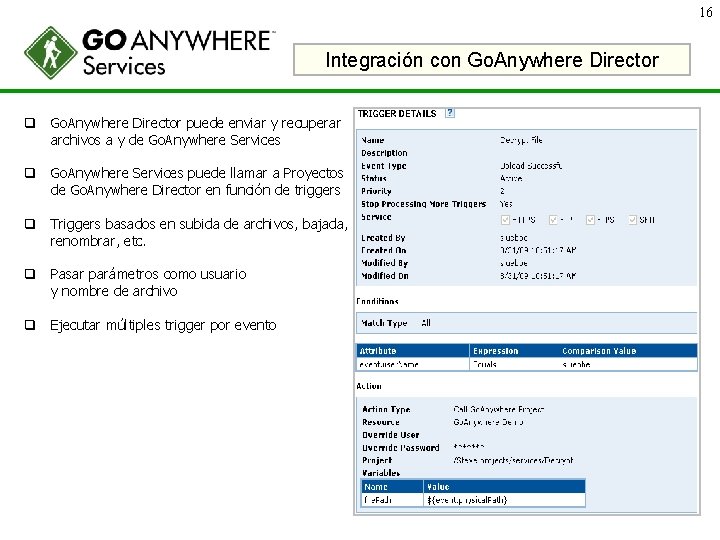Click the page number 16
The width and height of the screenshot is (720, 540).
click(706, 12)
